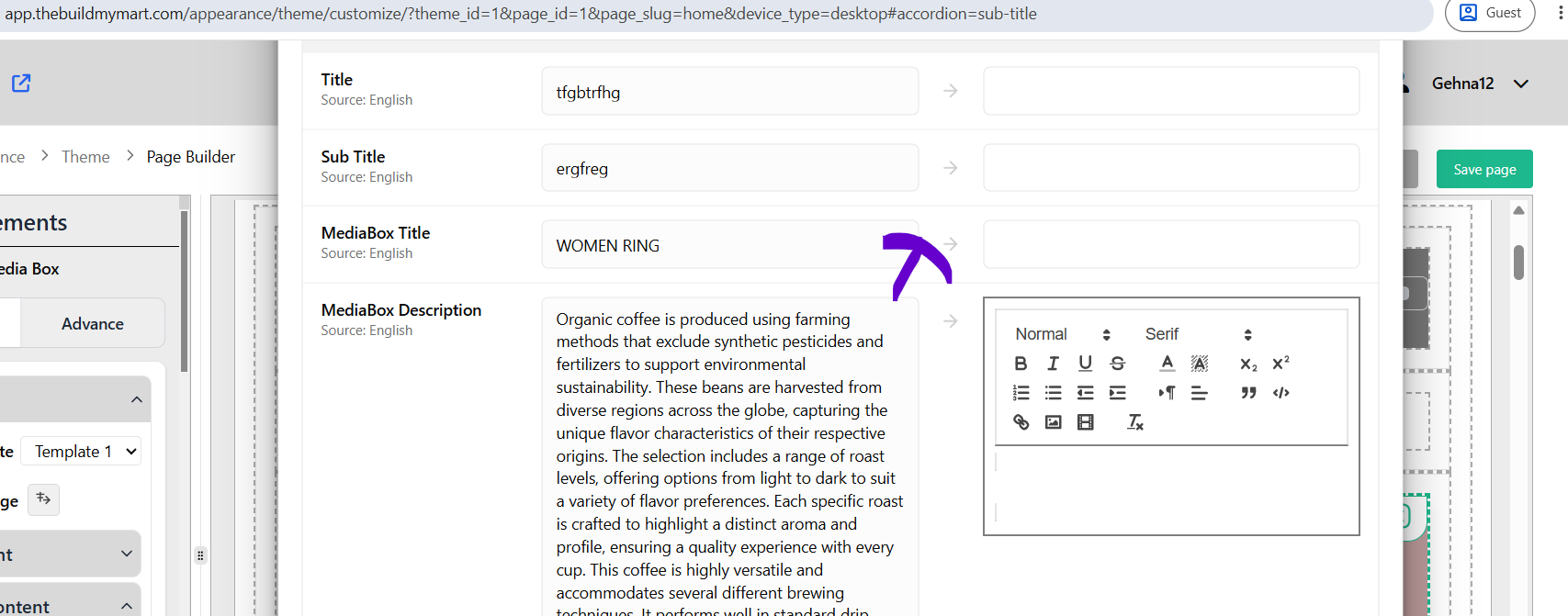The image size is (1568, 616).
Task: Collapse the section above the Template dropdown
Action: 136,399
